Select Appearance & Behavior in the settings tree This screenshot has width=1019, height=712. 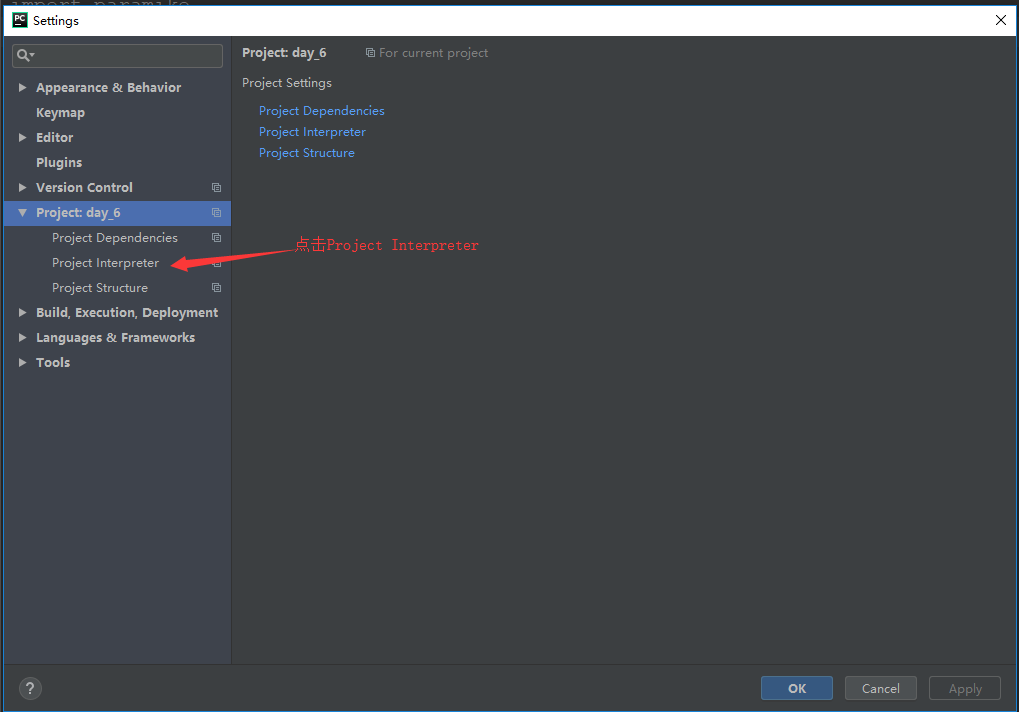click(x=109, y=88)
